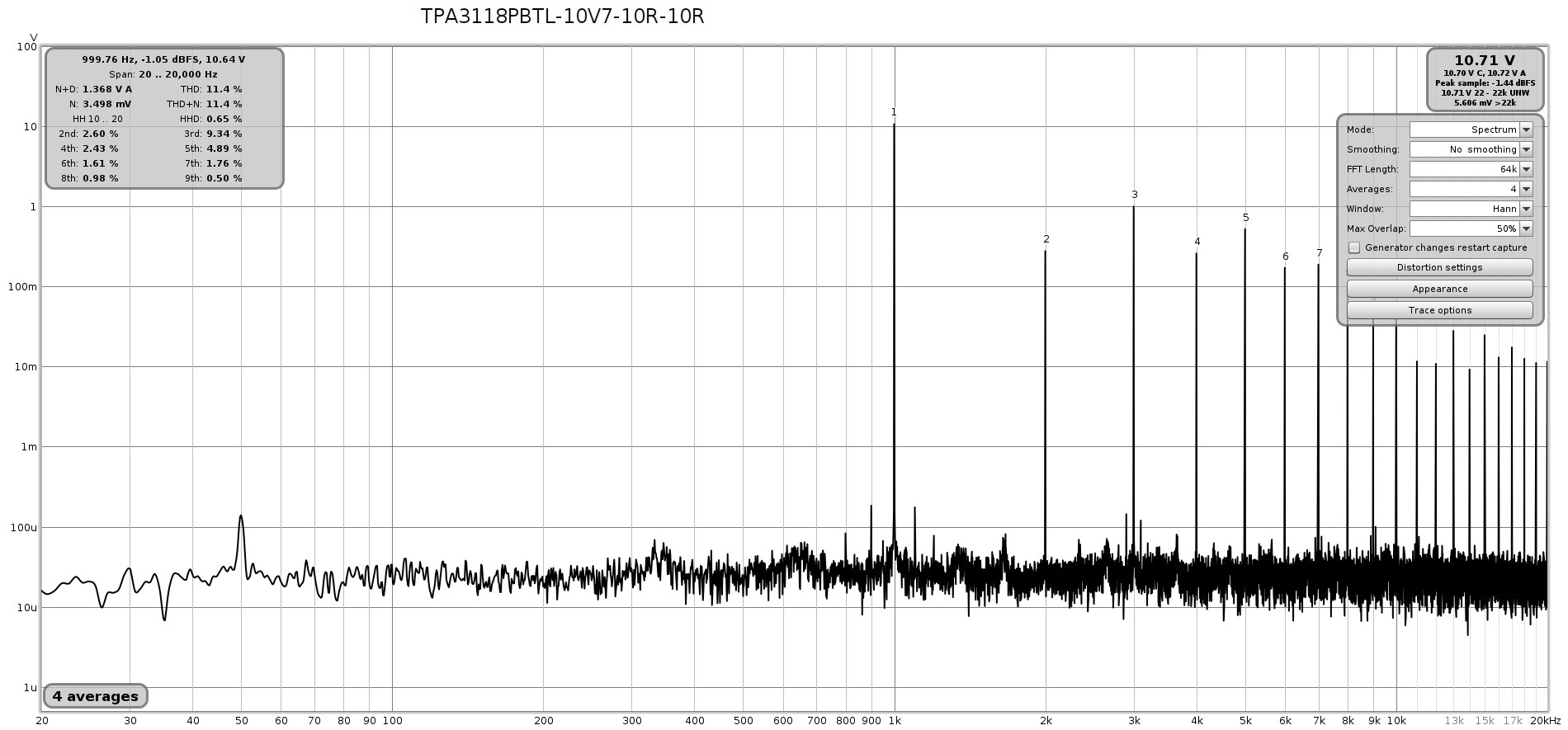This screenshot has width=1568, height=730.
Task: Click the 2nd harmonic 2.60 % entry
Action: [88, 134]
